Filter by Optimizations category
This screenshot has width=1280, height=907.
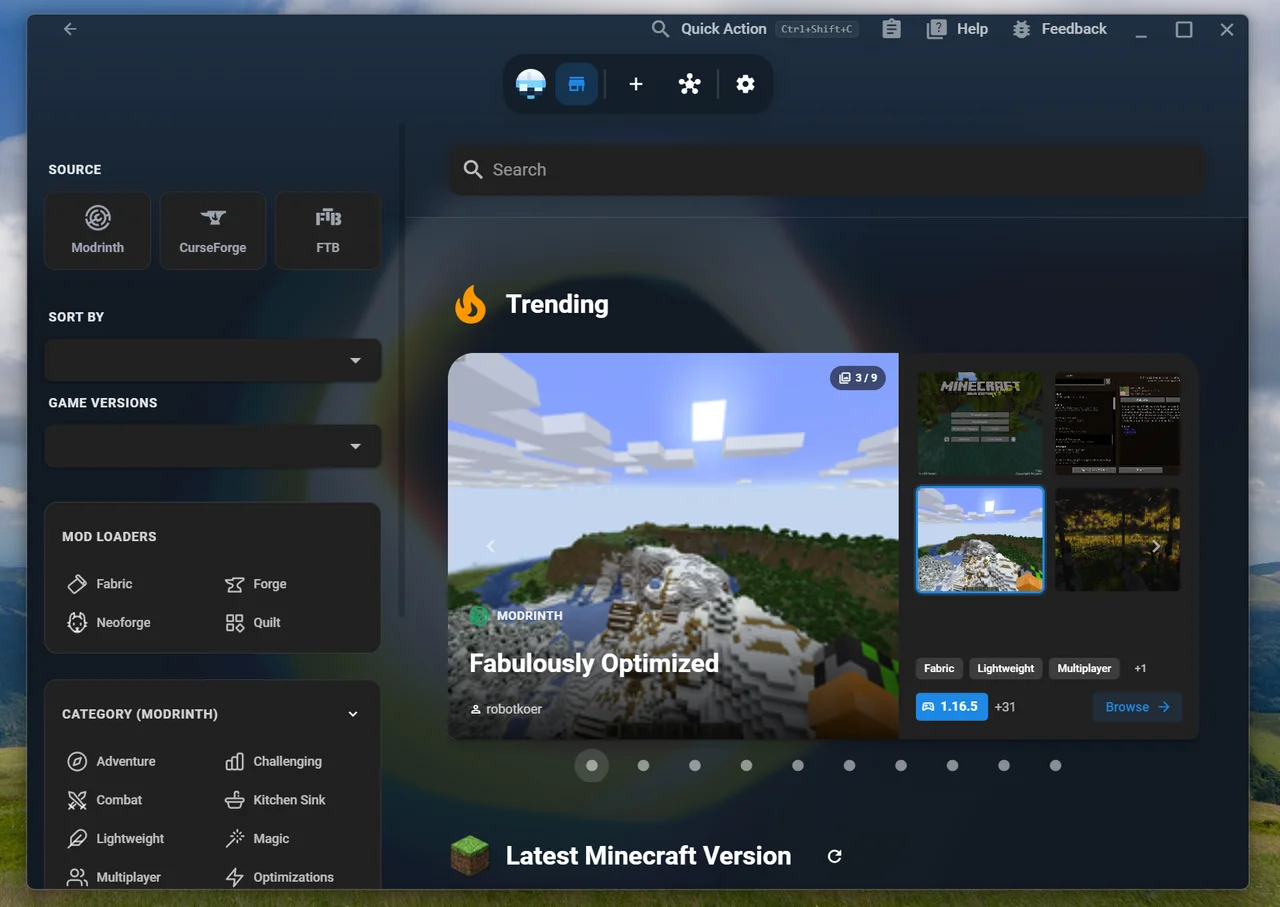click(x=279, y=877)
